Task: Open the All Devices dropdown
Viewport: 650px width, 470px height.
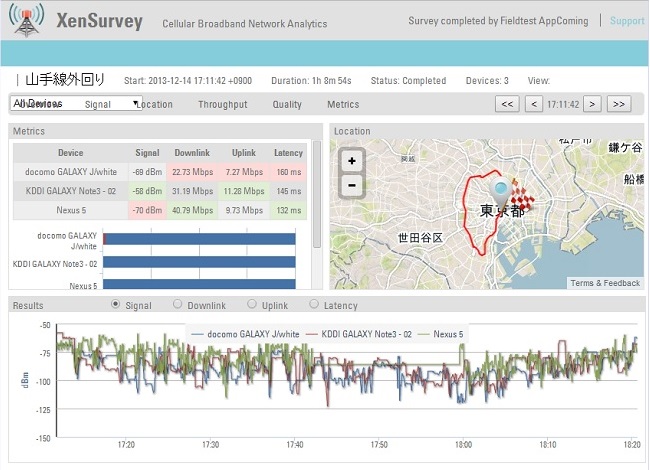Action: tap(76, 103)
